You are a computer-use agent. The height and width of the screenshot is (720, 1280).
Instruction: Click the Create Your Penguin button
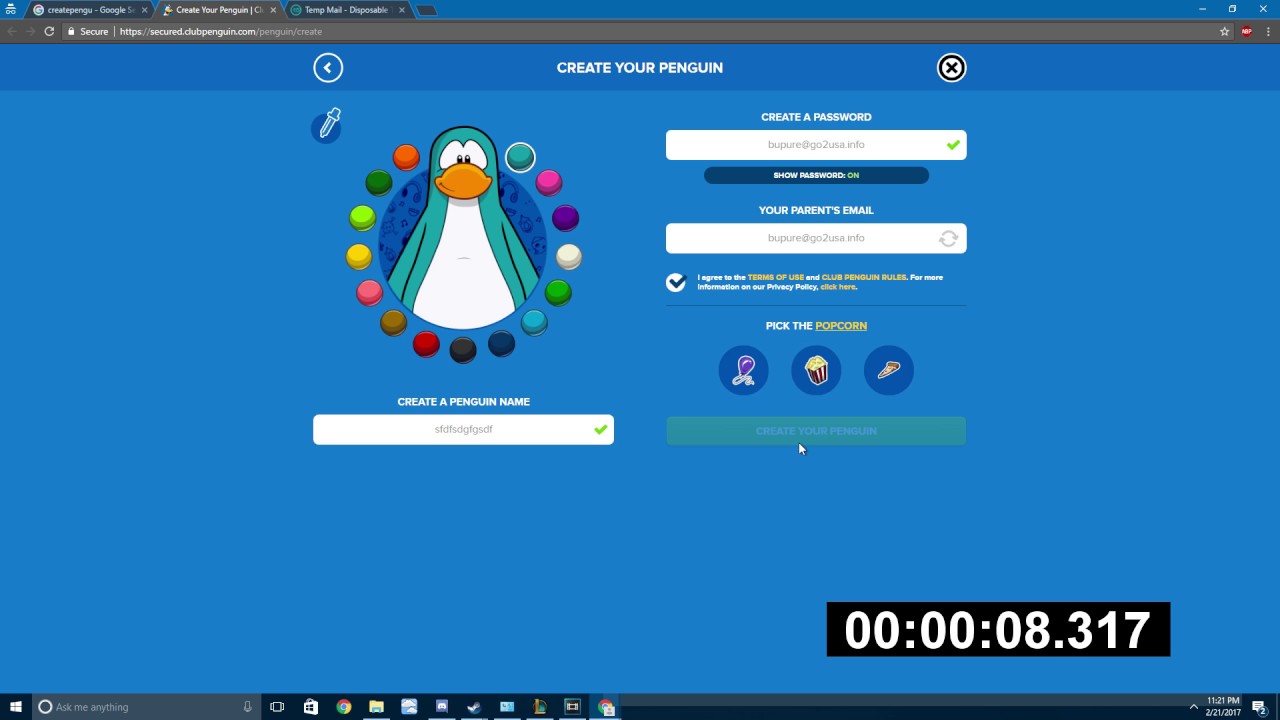[816, 431]
